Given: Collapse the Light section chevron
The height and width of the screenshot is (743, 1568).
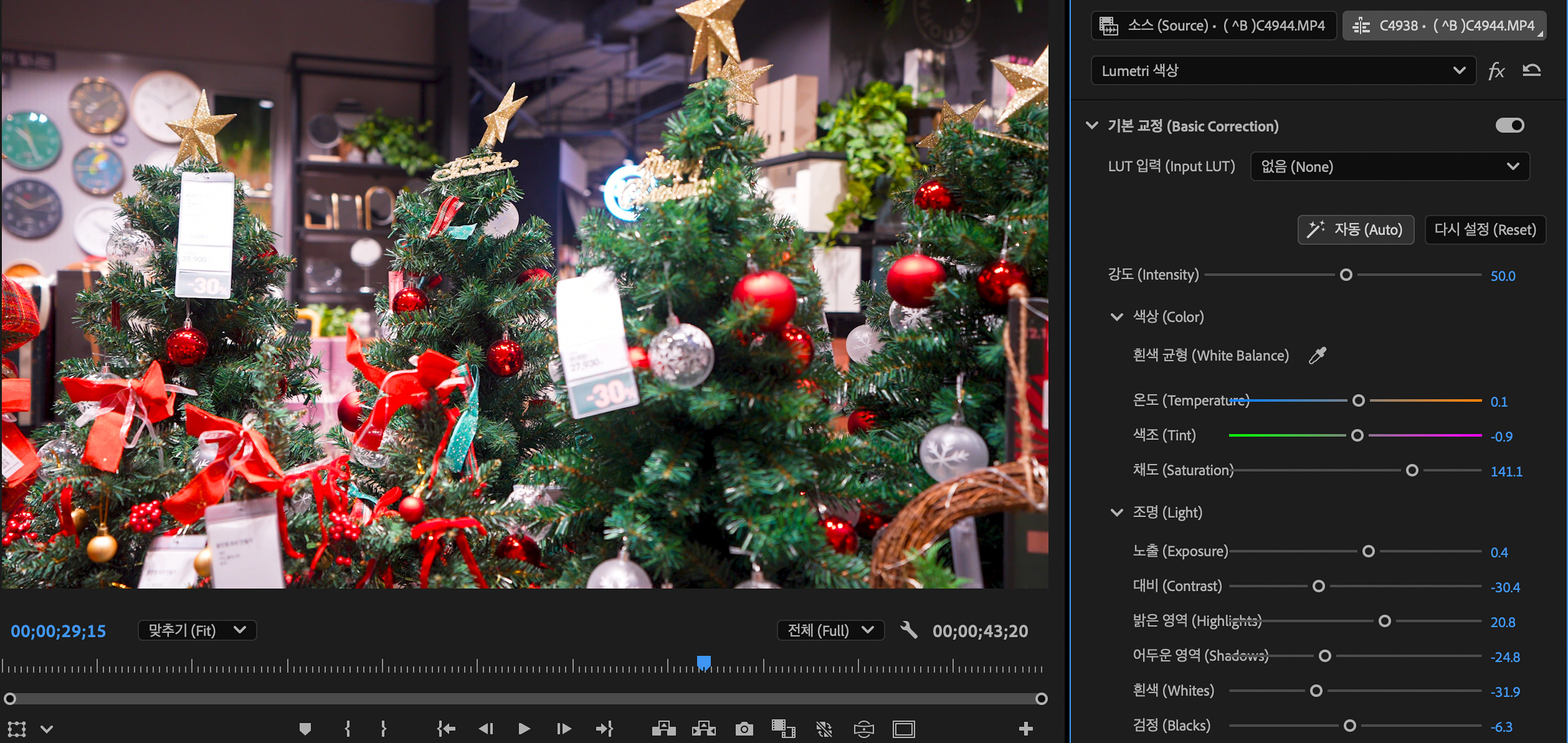Looking at the screenshot, I should (x=1116, y=513).
